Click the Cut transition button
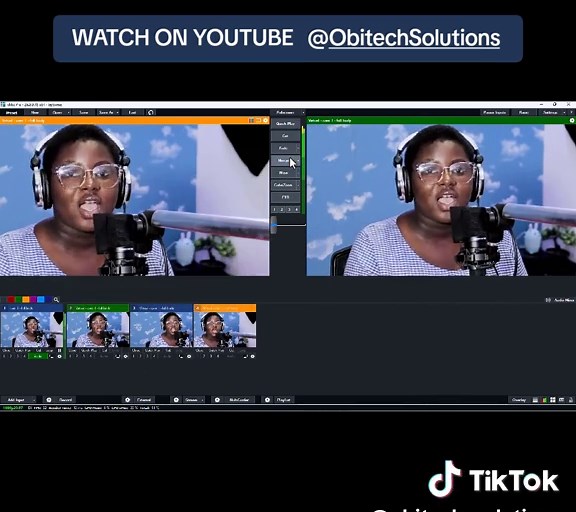Viewport: 576px width, 512px height. pyautogui.click(x=285, y=136)
